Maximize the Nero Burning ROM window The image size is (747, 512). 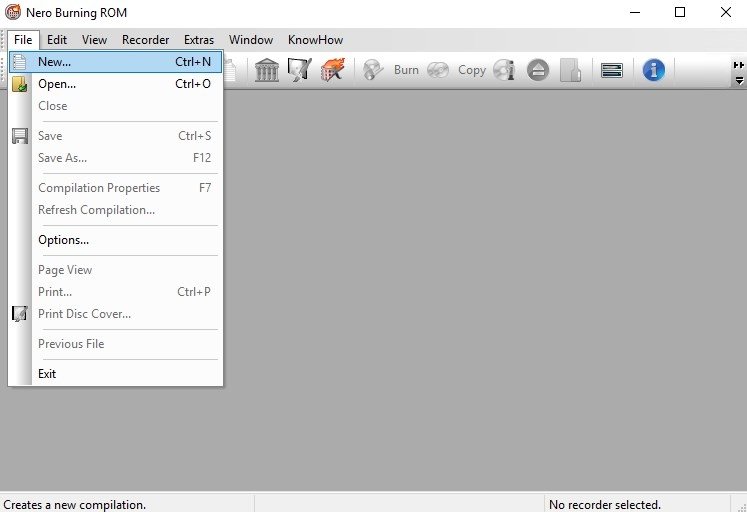tap(680, 12)
